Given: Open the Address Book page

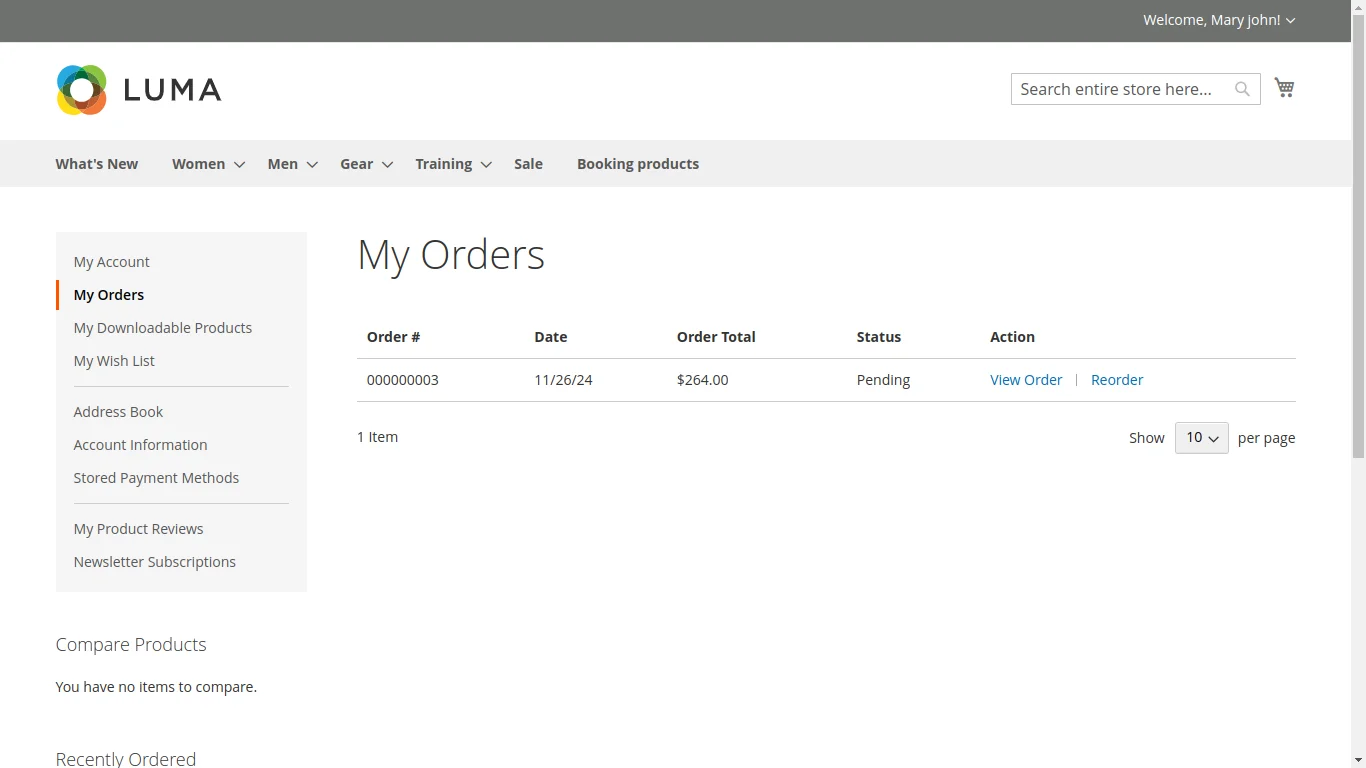Looking at the screenshot, I should click(118, 411).
